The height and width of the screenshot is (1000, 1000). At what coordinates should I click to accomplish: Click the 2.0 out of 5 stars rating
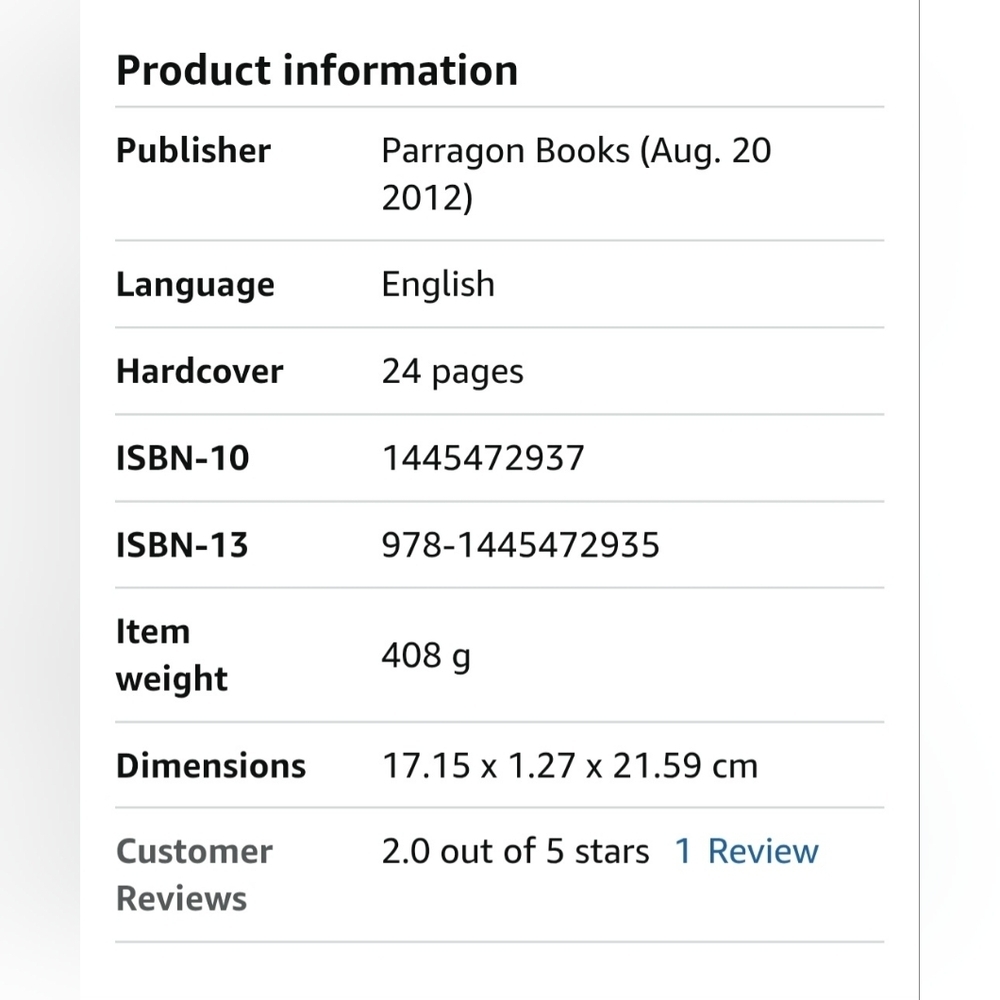point(515,851)
